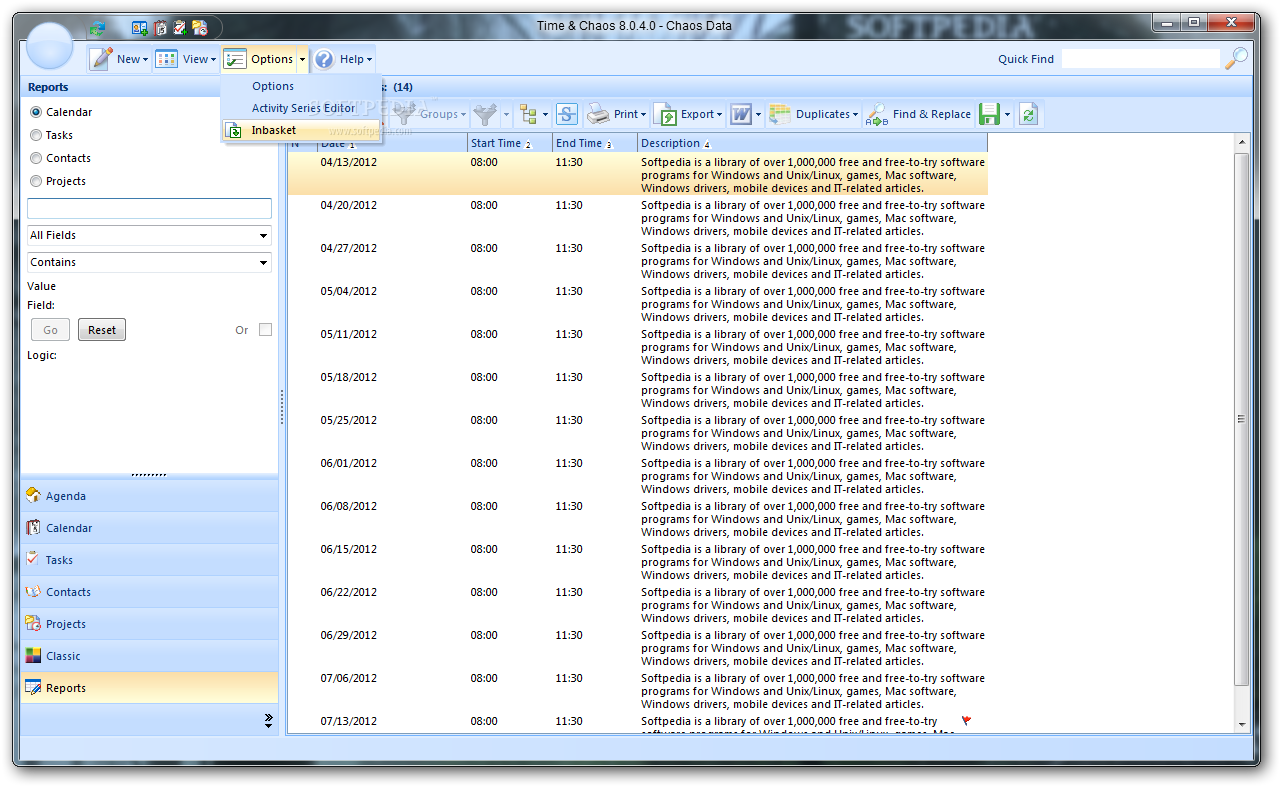1281x787 pixels.
Task: Click the Print printer icon
Action: pos(598,114)
